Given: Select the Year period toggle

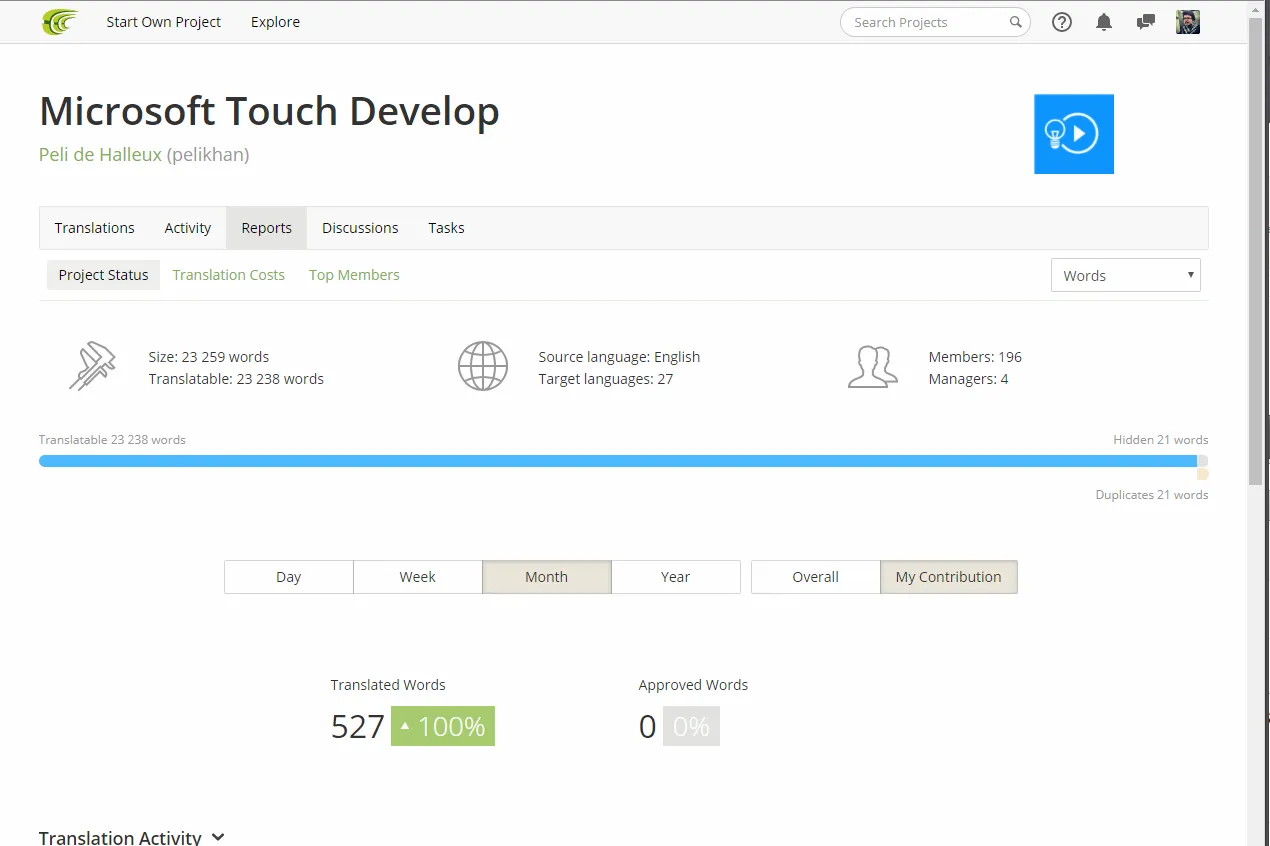Looking at the screenshot, I should [676, 577].
